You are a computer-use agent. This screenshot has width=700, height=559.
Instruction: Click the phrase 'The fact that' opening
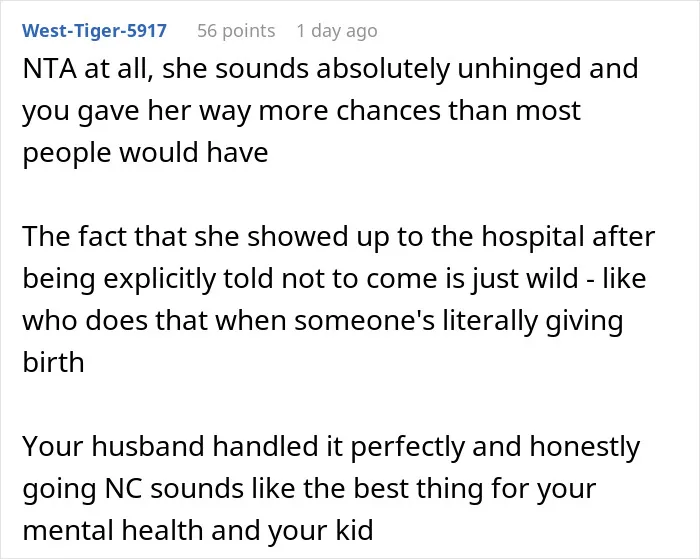pyautogui.click(x=104, y=237)
